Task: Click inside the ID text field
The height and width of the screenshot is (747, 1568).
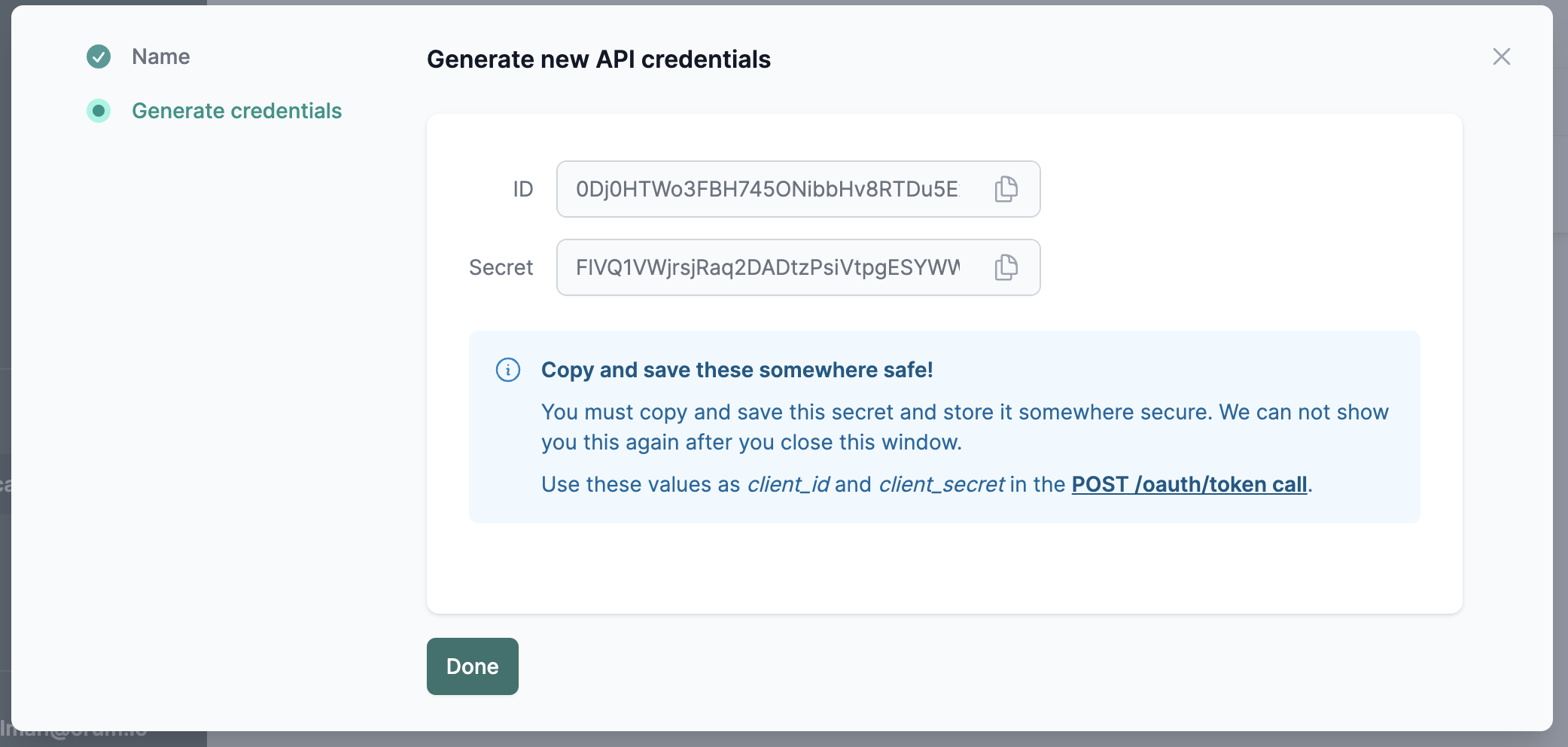Action: click(766, 189)
